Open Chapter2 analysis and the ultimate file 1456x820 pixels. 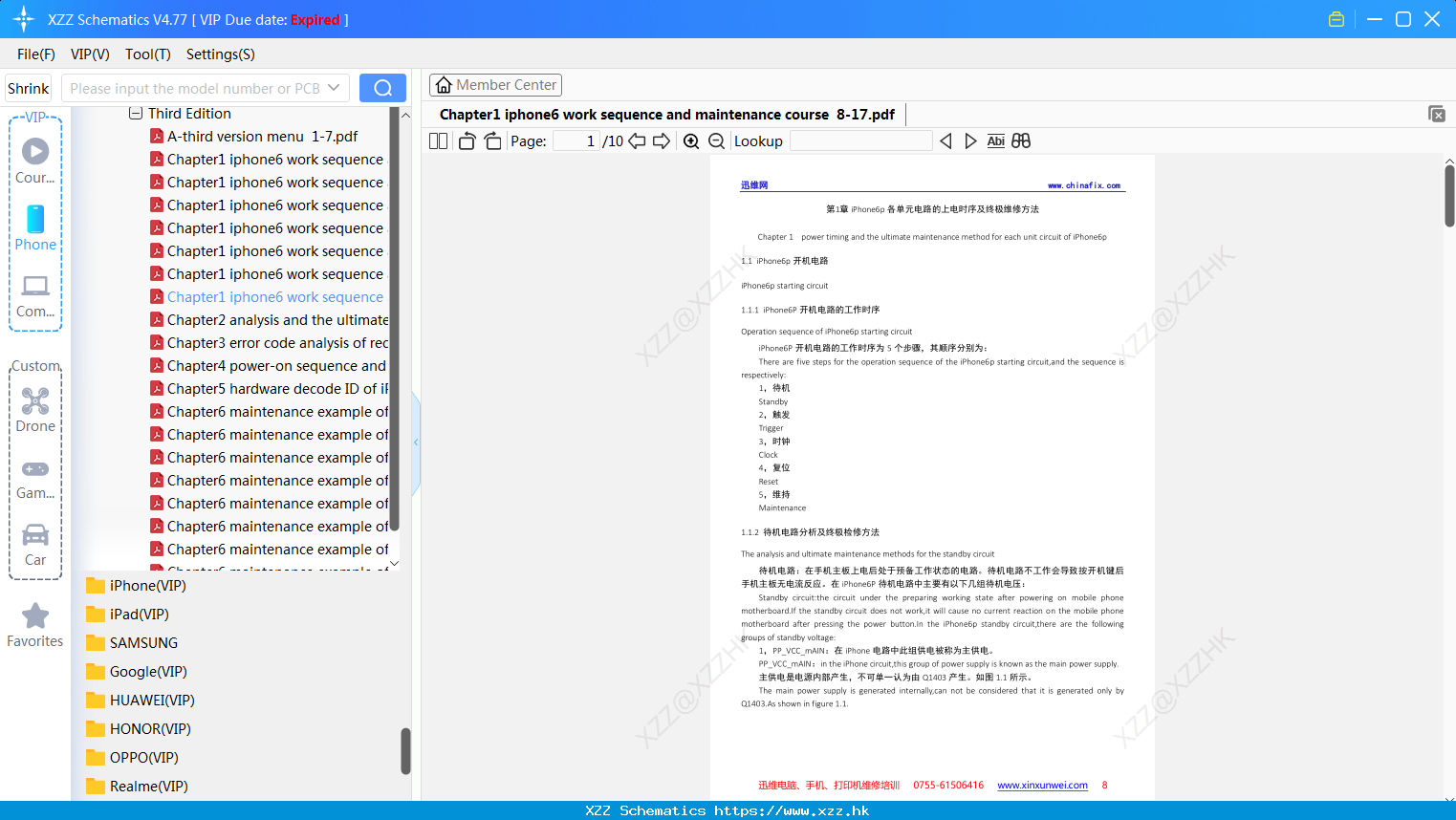pyautogui.click(x=270, y=320)
